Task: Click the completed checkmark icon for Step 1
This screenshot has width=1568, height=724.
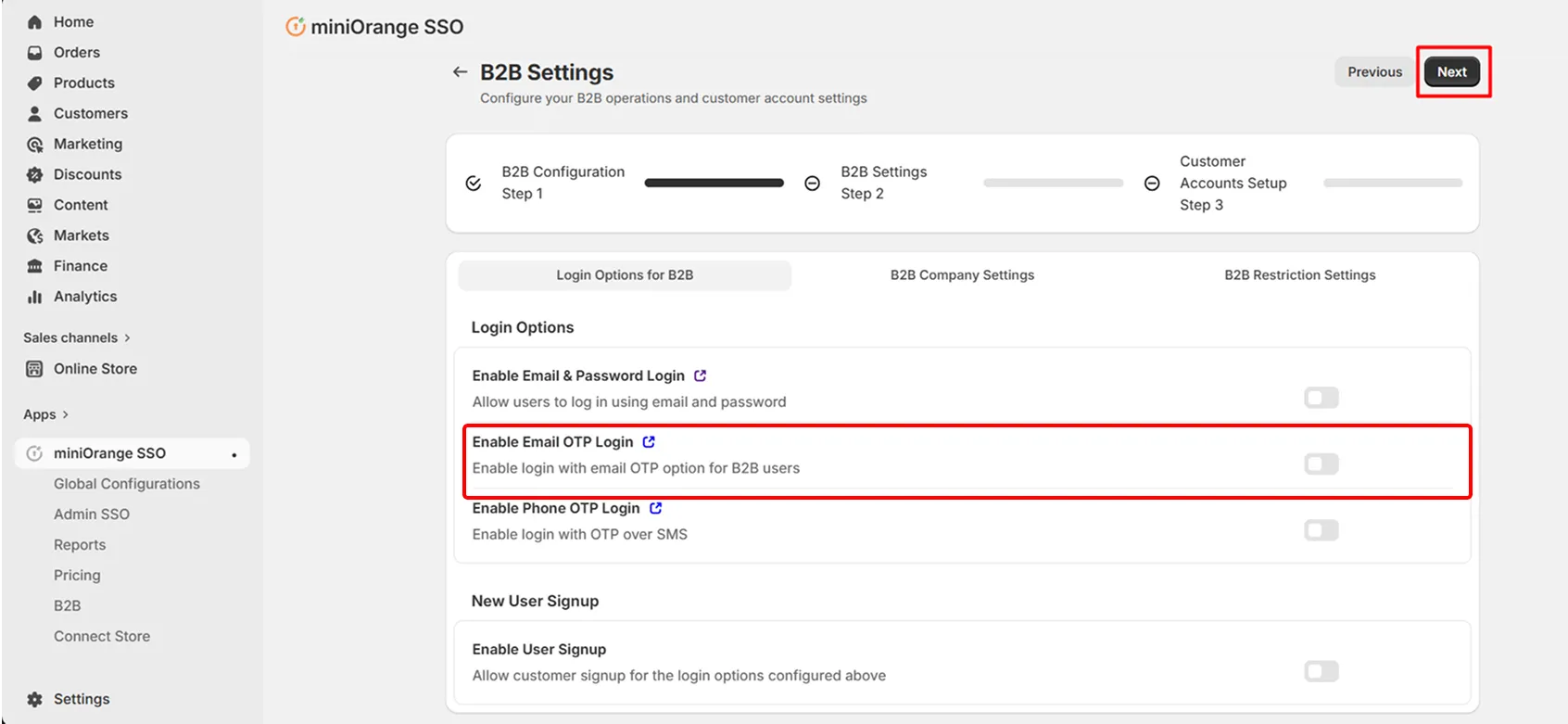Action: tap(474, 184)
